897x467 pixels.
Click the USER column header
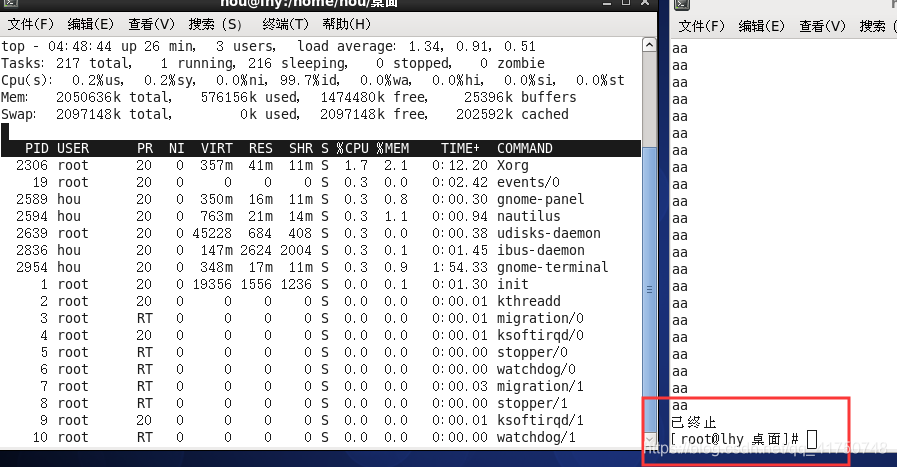tap(73, 148)
